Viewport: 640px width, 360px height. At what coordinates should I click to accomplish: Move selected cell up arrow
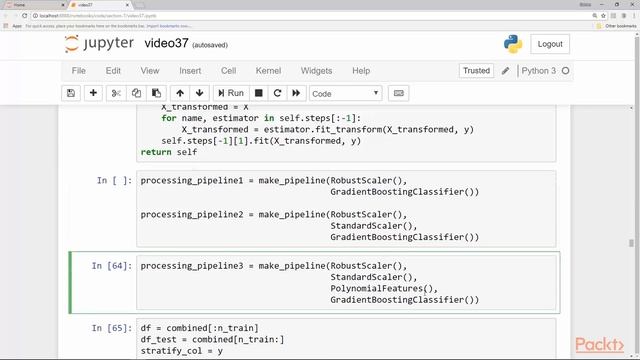(x=180, y=93)
